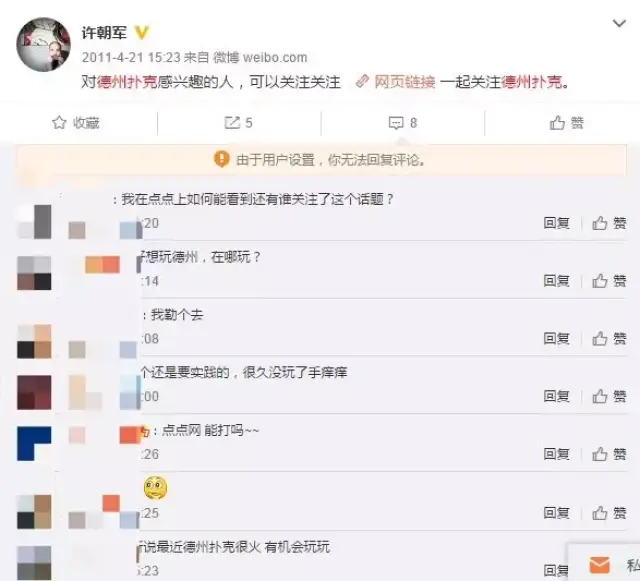Click the 许朝军 username

click(104, 33)
